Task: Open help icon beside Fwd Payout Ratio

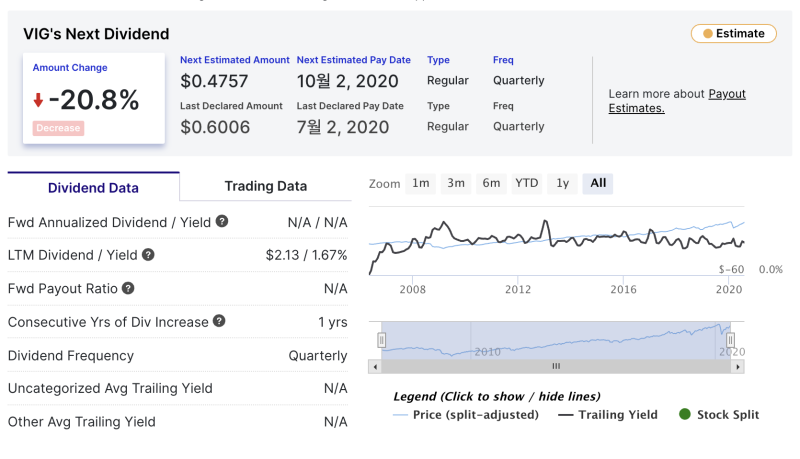Action: [x=128, y=288]
